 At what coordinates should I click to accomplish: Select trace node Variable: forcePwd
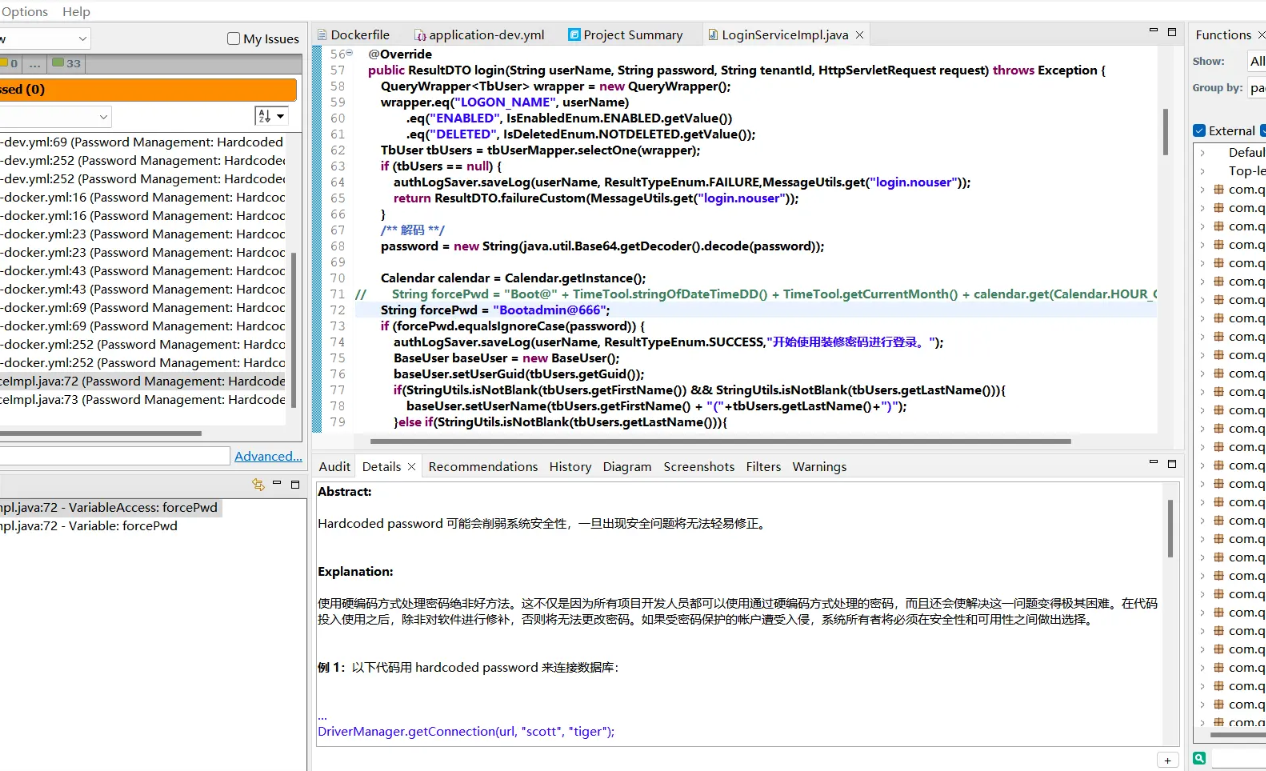(90, 525)
